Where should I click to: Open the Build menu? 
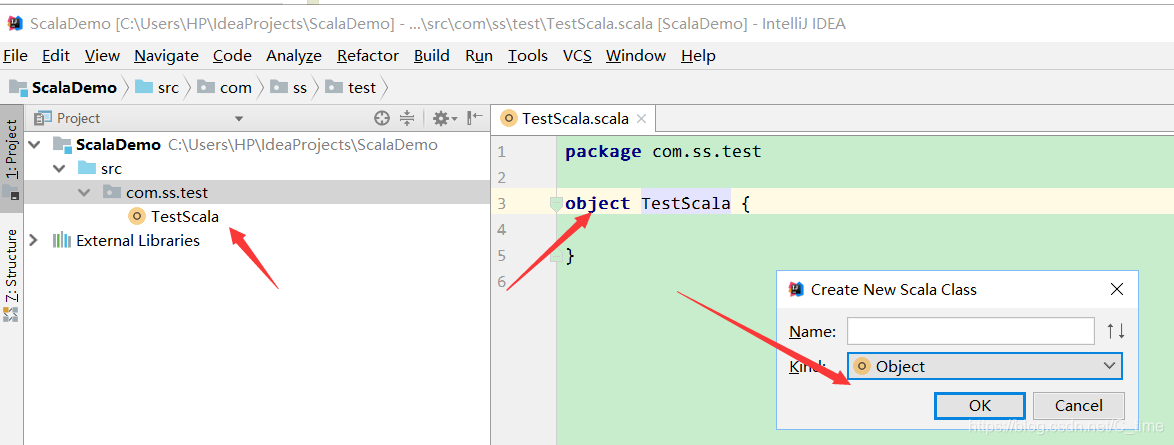tap(432, 55)
